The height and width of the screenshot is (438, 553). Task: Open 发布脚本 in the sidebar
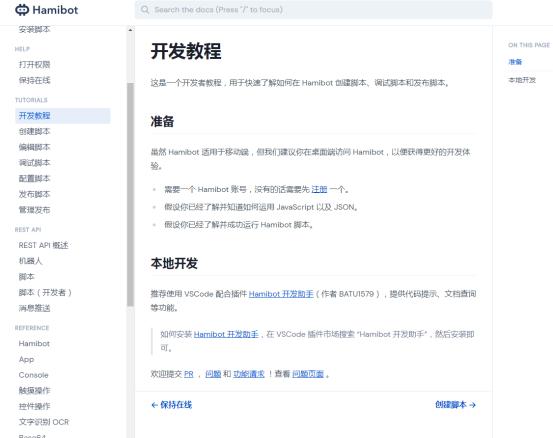pyautogui.click(x=35, y=194)
